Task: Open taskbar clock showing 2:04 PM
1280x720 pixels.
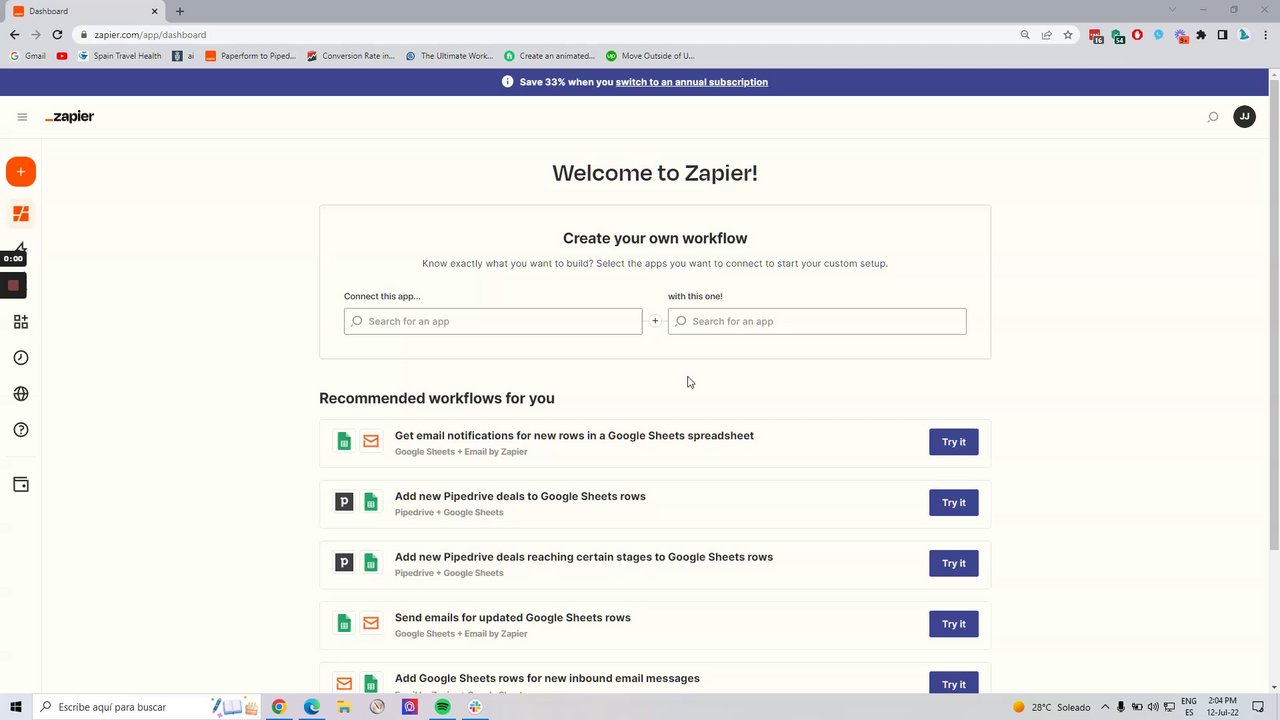Action: [x=1222, y=707]
